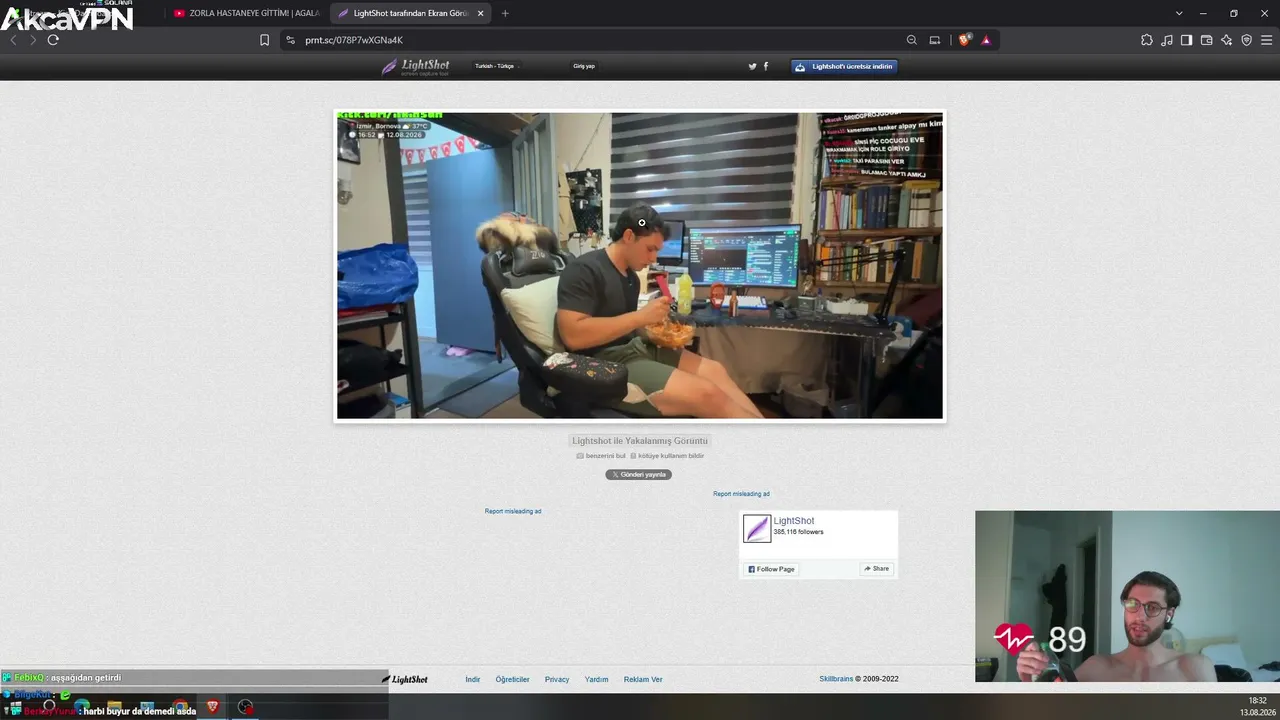1280x720 pixels.
Task: Open the browser hamburger menu
Action: click(1266, 40)
